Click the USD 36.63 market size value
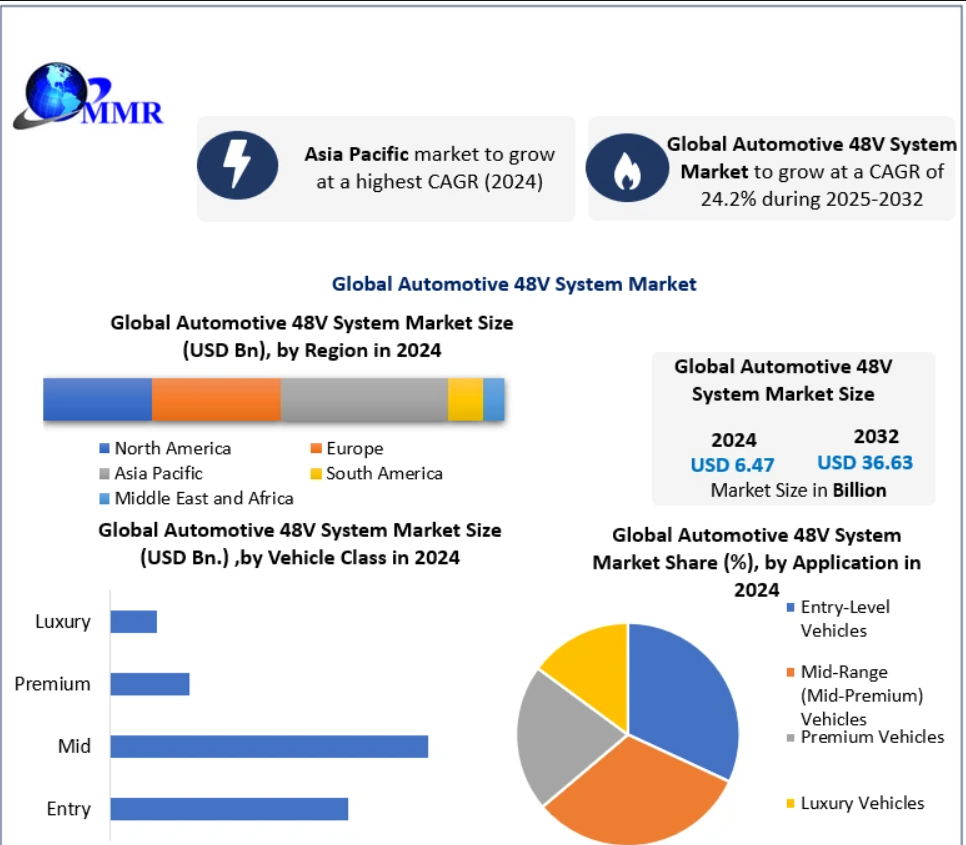The height and width of the screenshot is (845, 966). click(865, 463)
